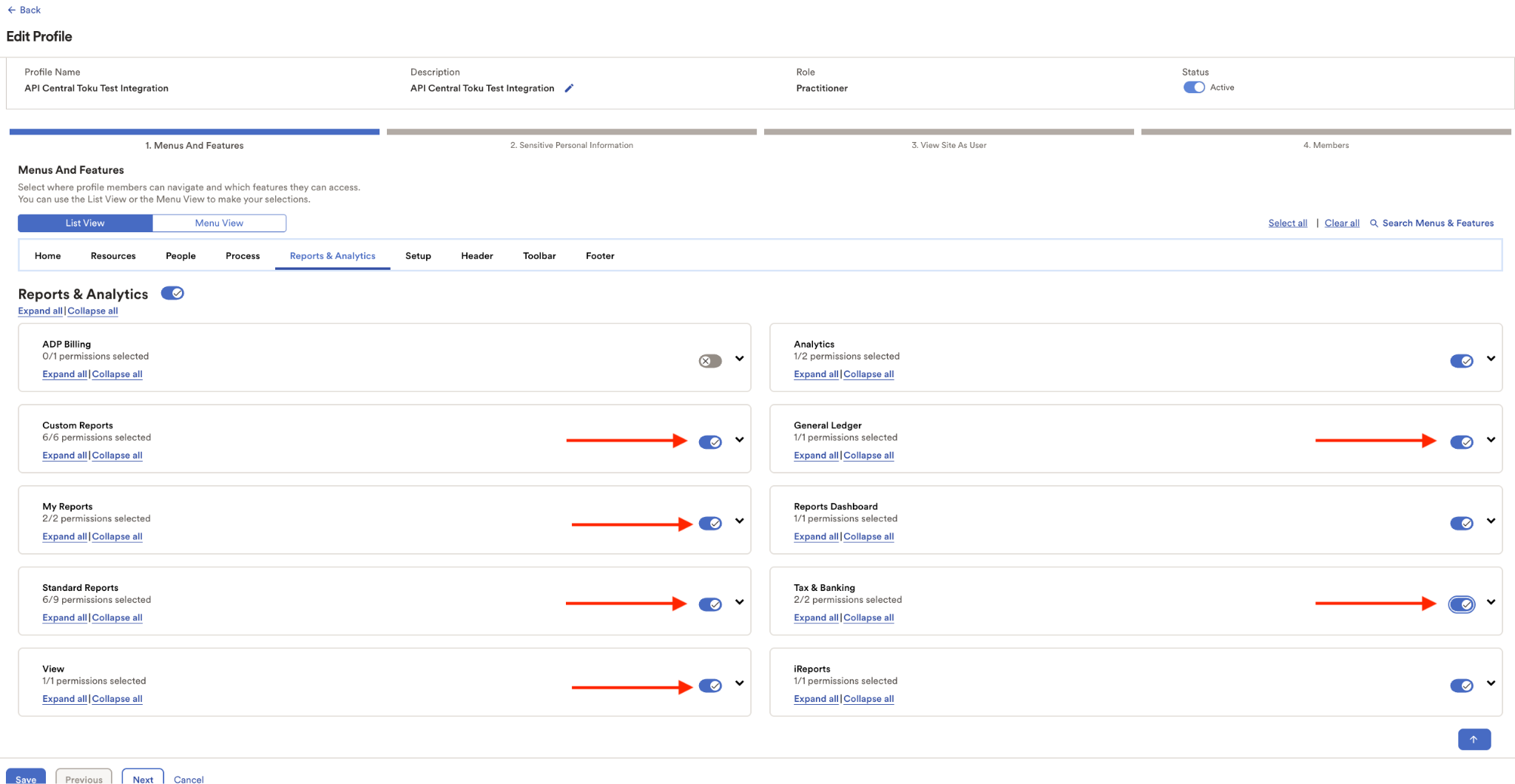Switch off Standard Reports toggle
1515x784 pixels.
click(x=710, y=604)
